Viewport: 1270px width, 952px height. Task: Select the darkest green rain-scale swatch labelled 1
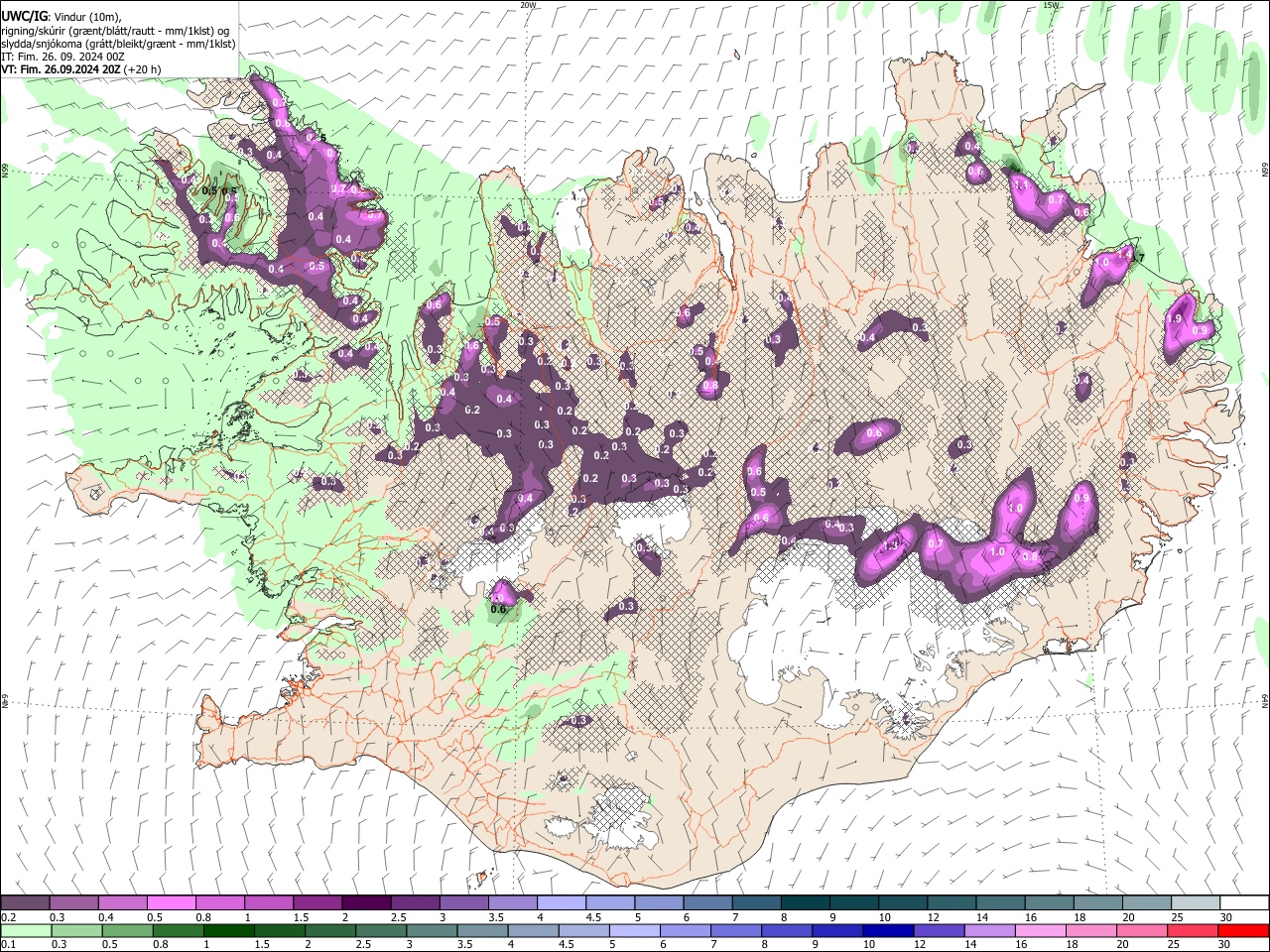pyautogui.click(x=229, y=930)
